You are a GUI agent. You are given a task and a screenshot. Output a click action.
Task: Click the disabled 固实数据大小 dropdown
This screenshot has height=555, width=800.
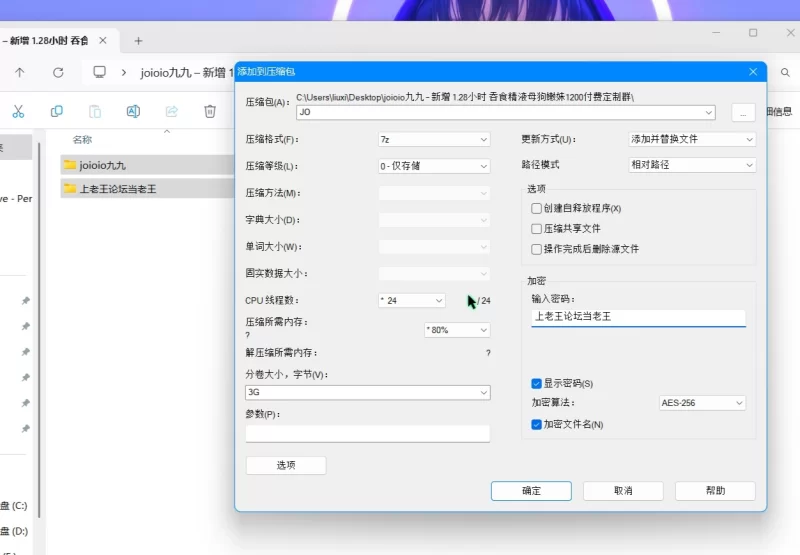point(434,273)
